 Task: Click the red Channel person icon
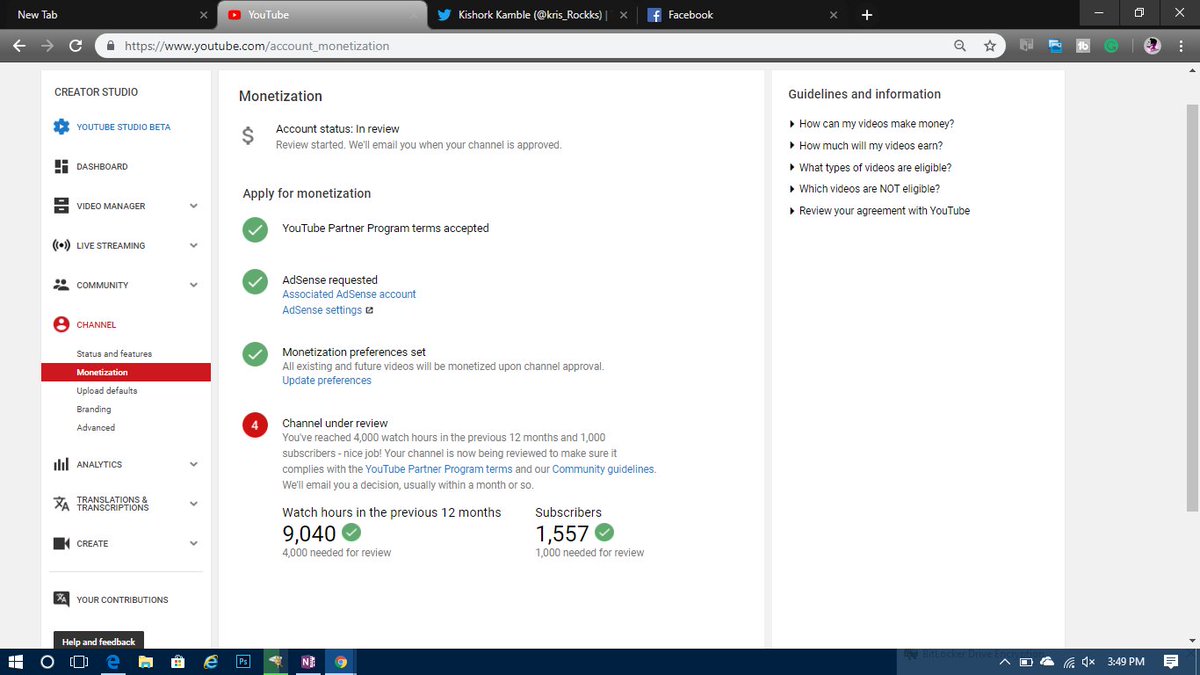pos(61,325)
